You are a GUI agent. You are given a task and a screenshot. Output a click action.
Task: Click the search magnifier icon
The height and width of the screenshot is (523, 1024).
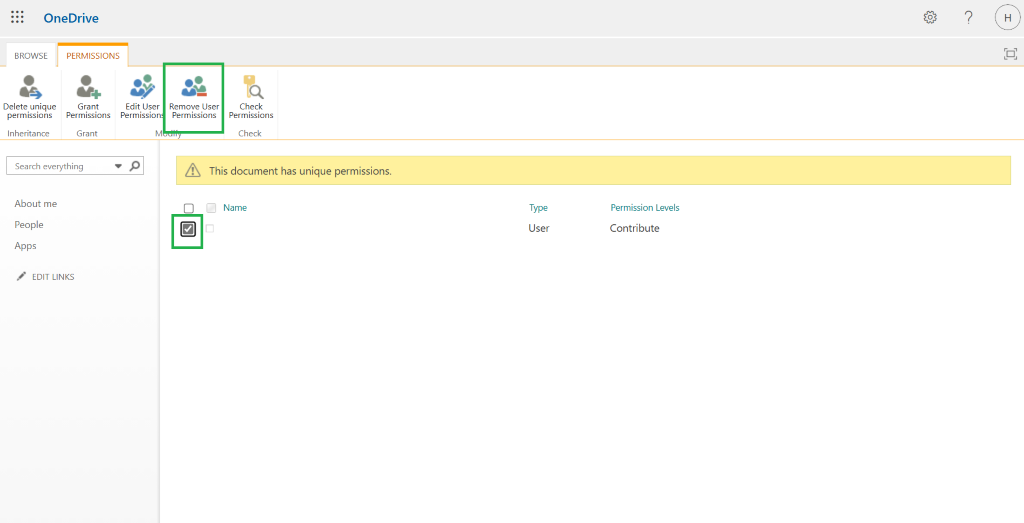135,166
